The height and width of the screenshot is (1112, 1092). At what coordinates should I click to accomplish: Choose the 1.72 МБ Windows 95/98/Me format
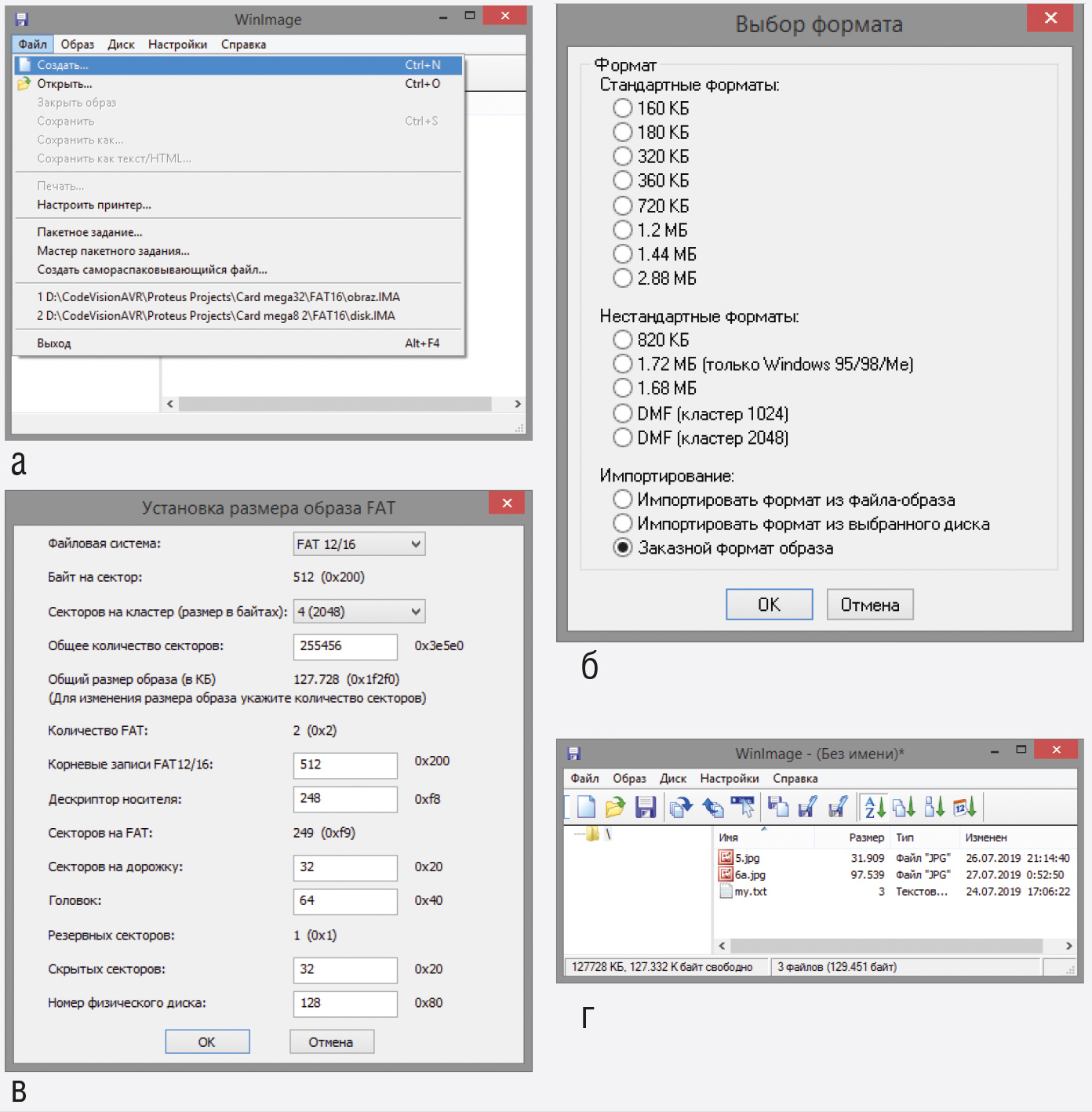point(622,364)
